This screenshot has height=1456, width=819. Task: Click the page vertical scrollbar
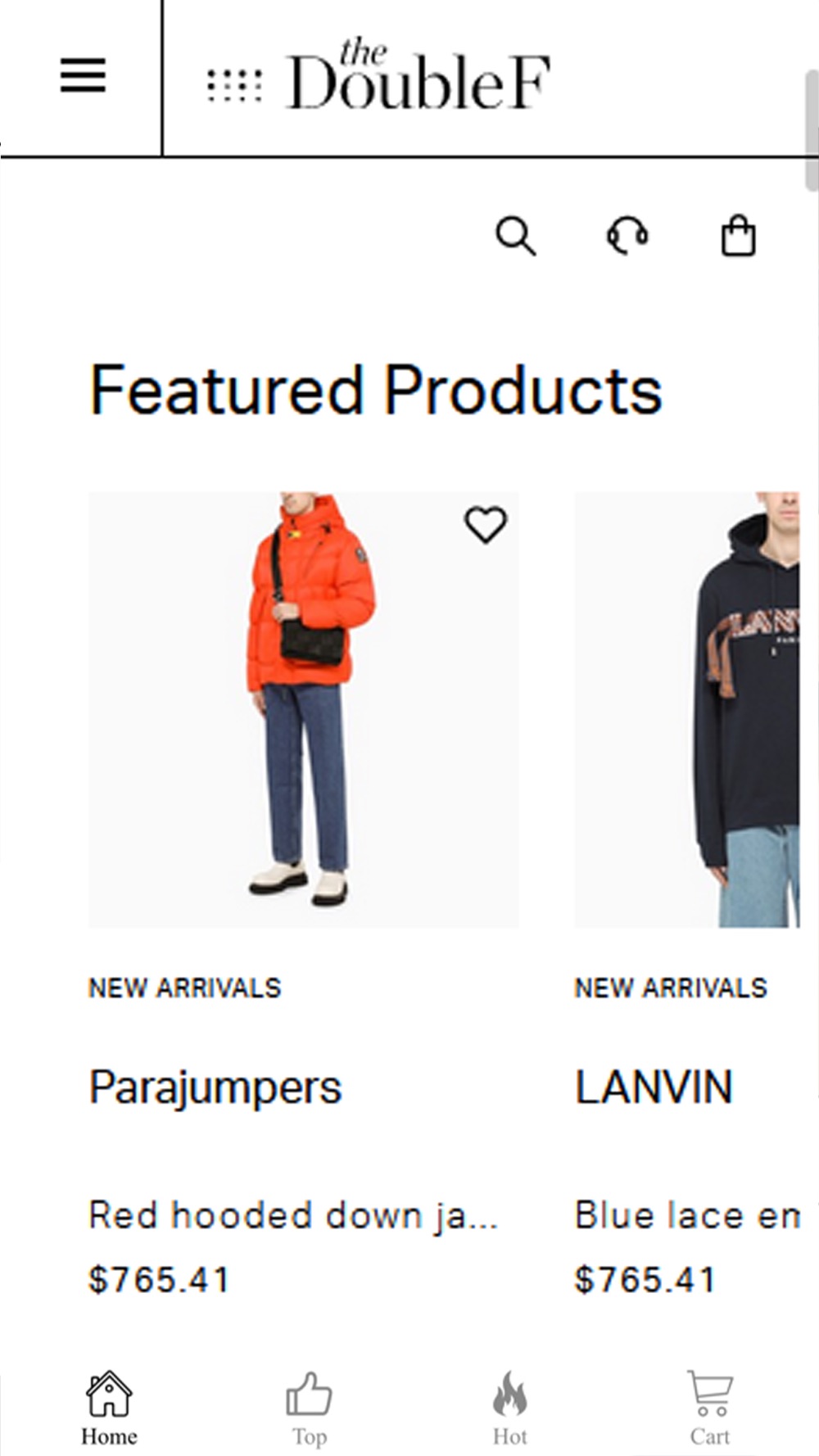click(812, 131)
